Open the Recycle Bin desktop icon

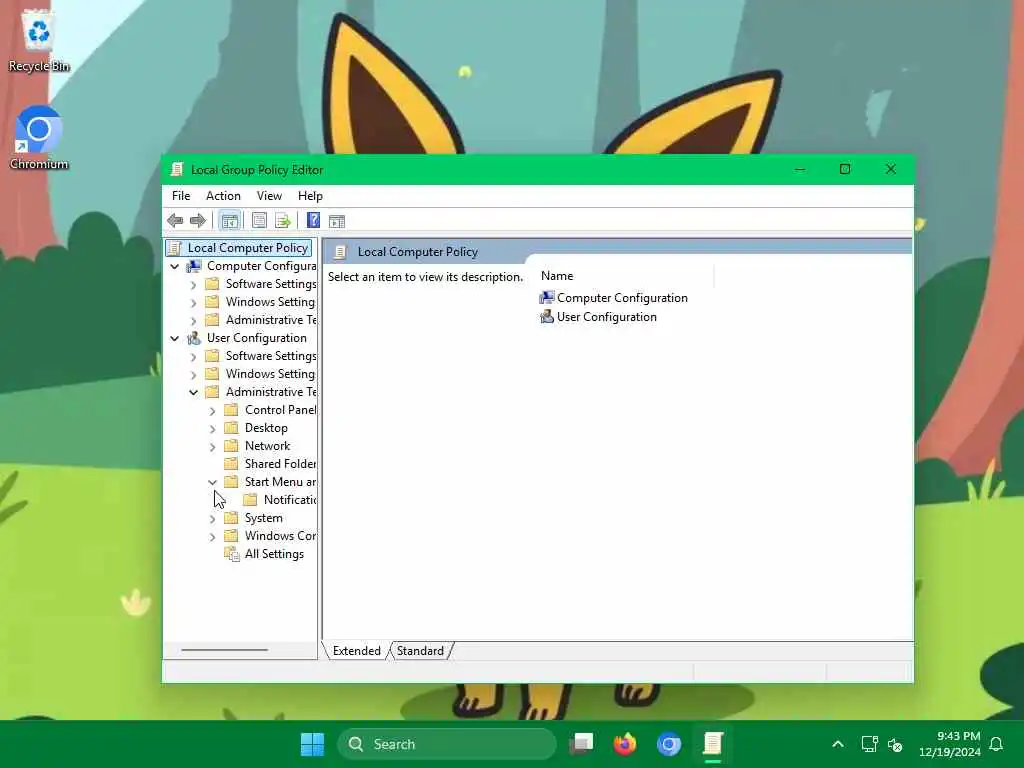[39, 39]
